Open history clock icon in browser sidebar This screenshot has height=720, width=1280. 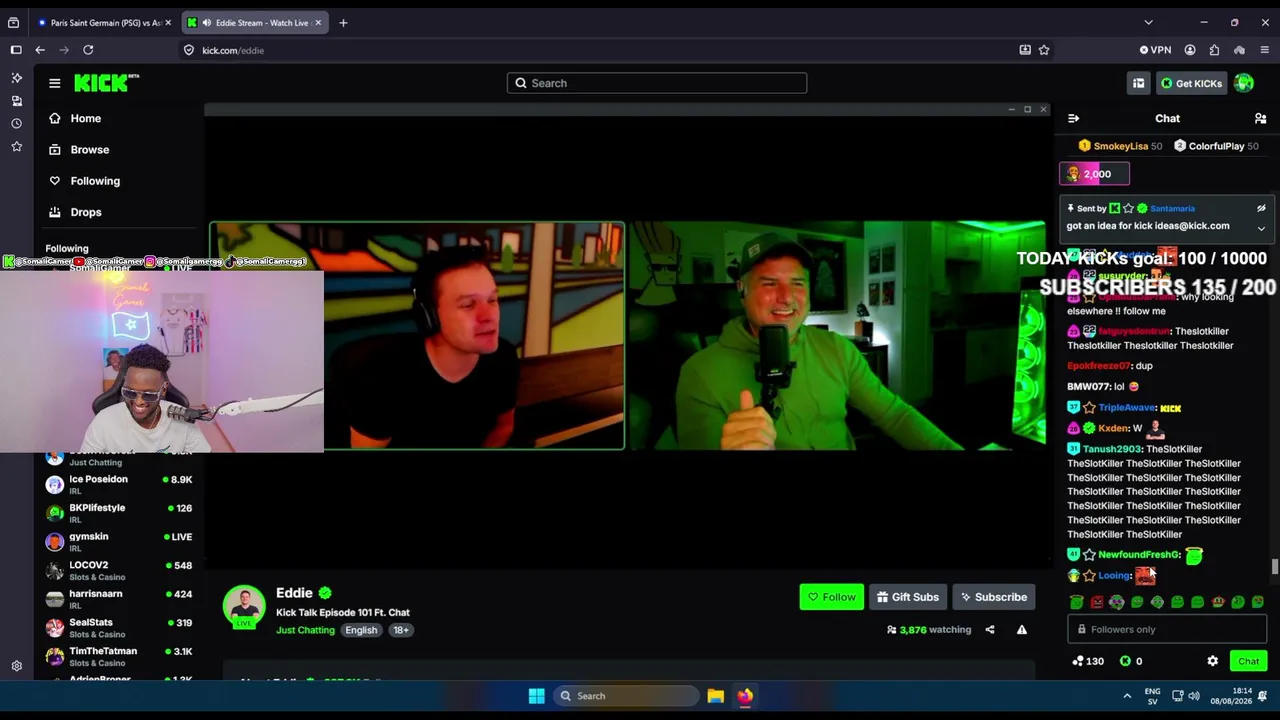coord(16,123)
